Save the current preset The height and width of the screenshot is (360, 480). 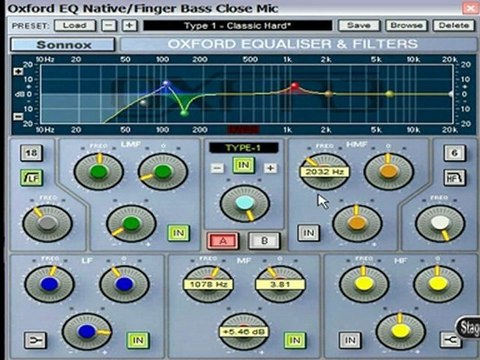[x=359, y=26]
